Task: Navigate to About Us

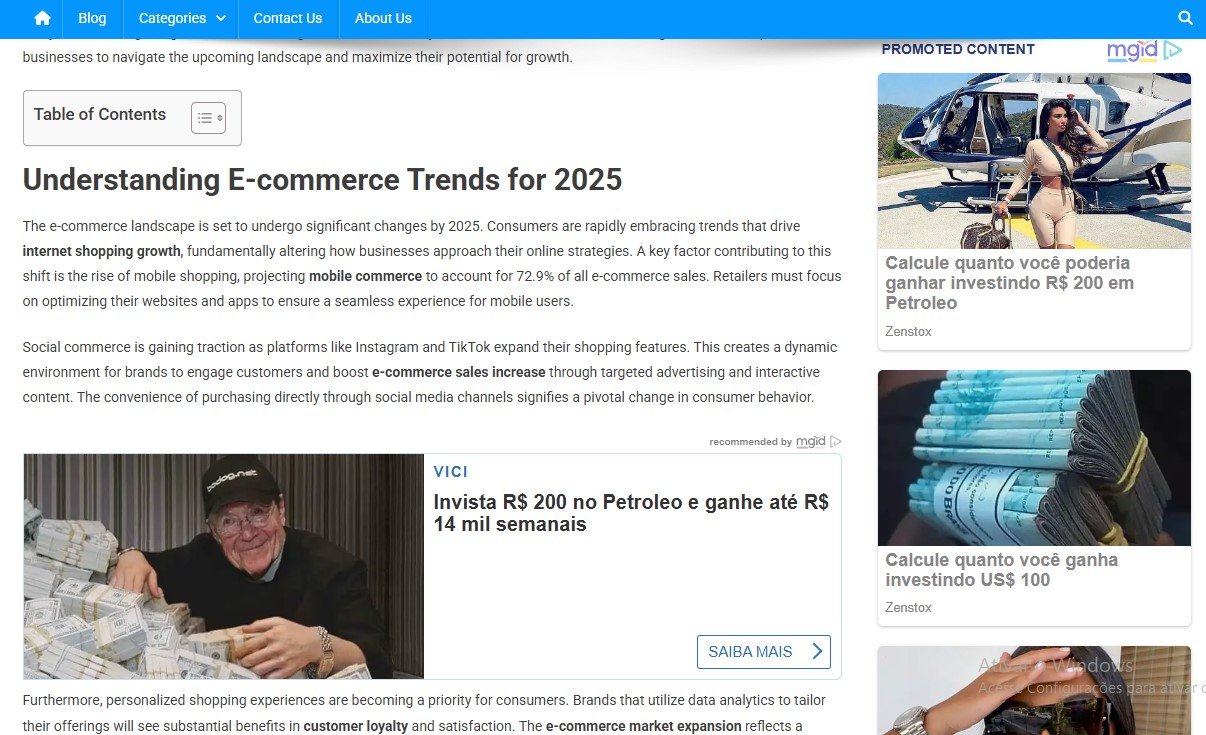Action: point(383,18)
